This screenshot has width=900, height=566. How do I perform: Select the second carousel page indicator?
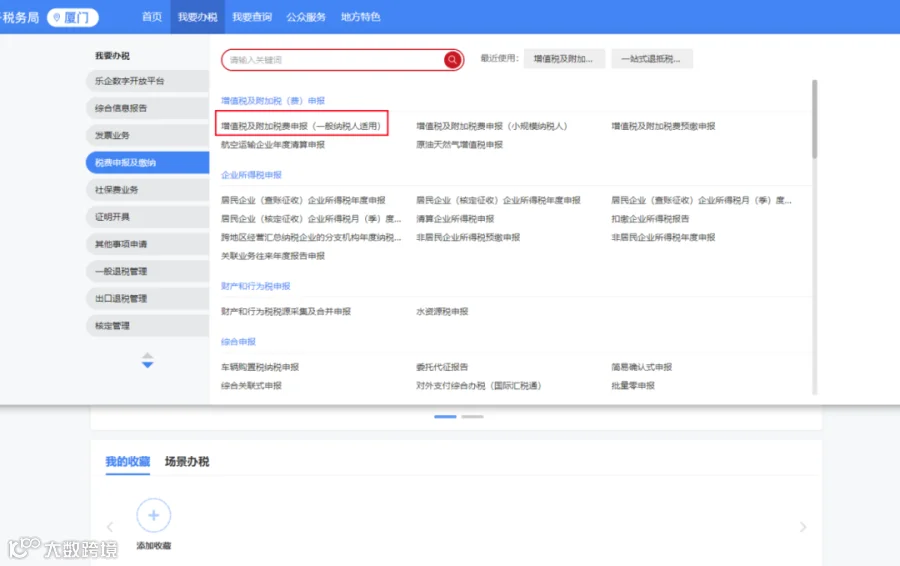tap(472, 417)
